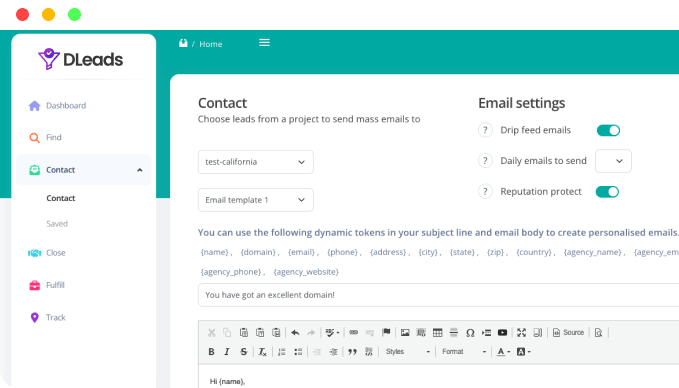Click the Cut icon in editor toolbar

pyautogui.click(x=211, y=333)
